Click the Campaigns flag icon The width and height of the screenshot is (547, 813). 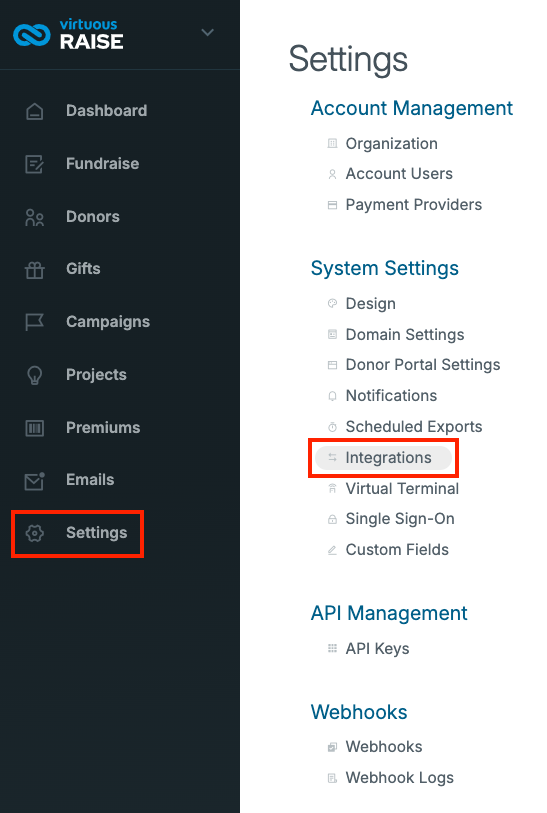35,322
